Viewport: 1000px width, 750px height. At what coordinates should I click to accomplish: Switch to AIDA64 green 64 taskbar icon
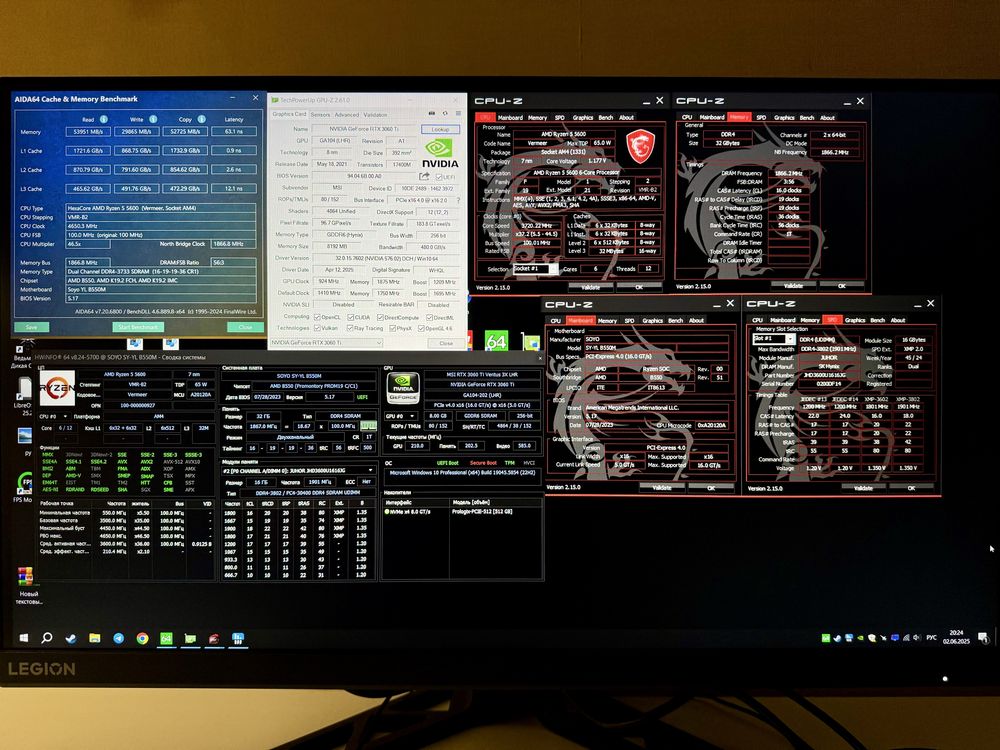[166, 638]
